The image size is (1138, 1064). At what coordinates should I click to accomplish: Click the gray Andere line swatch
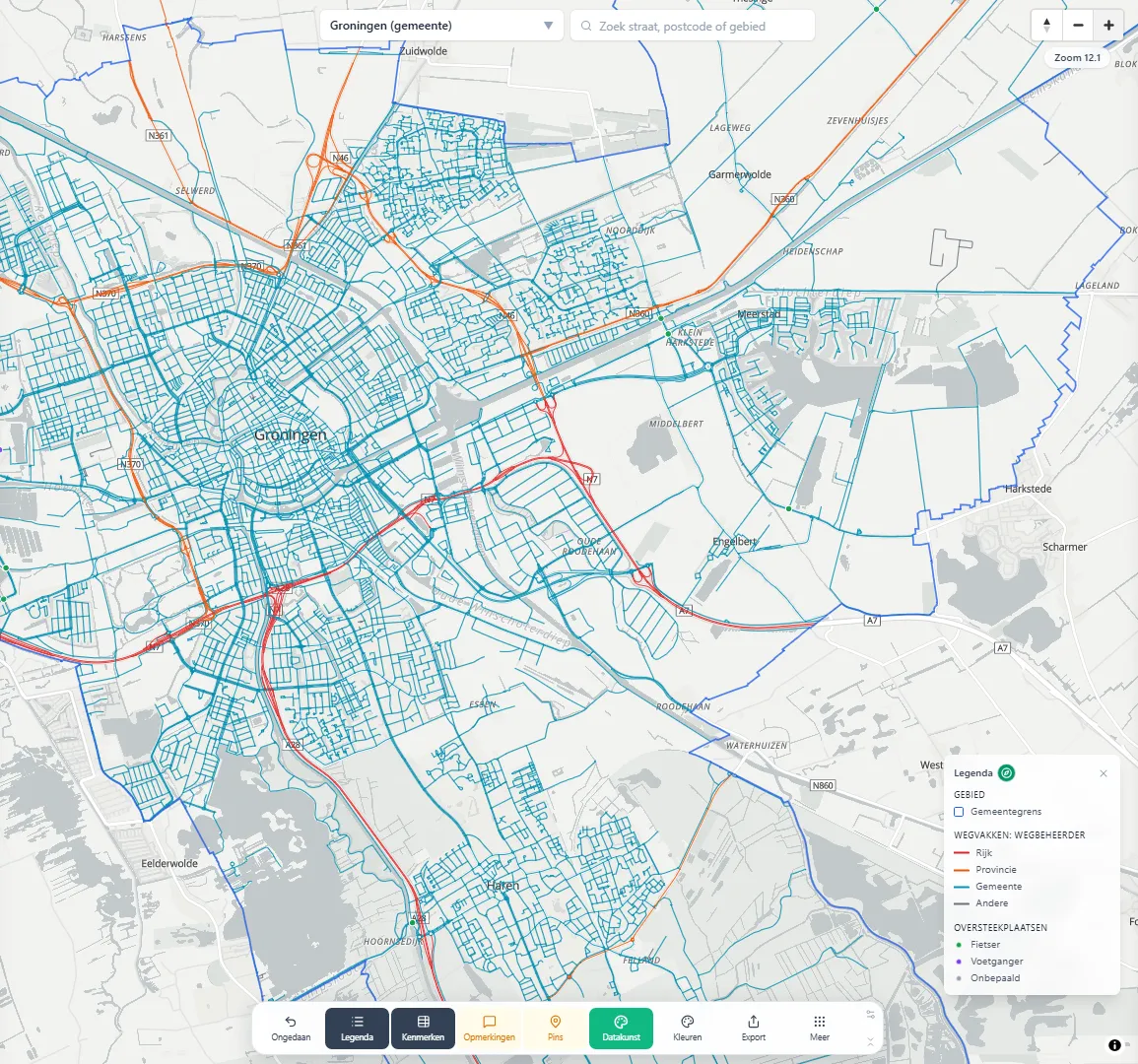pyautogui.click(x=962, y=903)
